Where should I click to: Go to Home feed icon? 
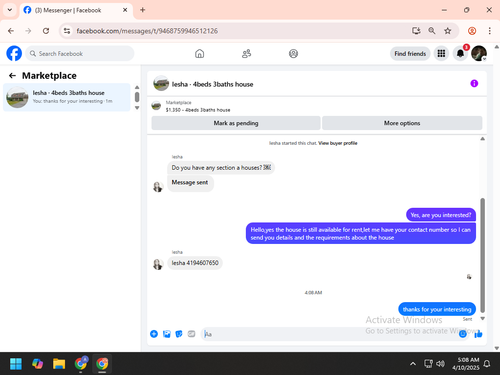pyautogui.click(x=199, y=53)
